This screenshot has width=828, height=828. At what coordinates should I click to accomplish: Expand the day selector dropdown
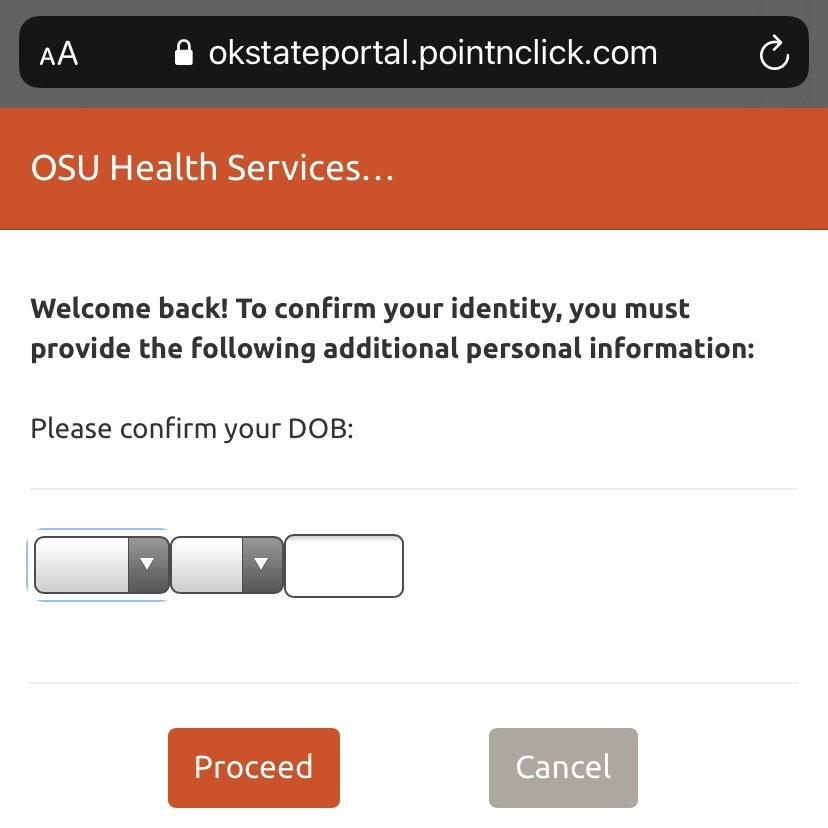tap(225, 565)
